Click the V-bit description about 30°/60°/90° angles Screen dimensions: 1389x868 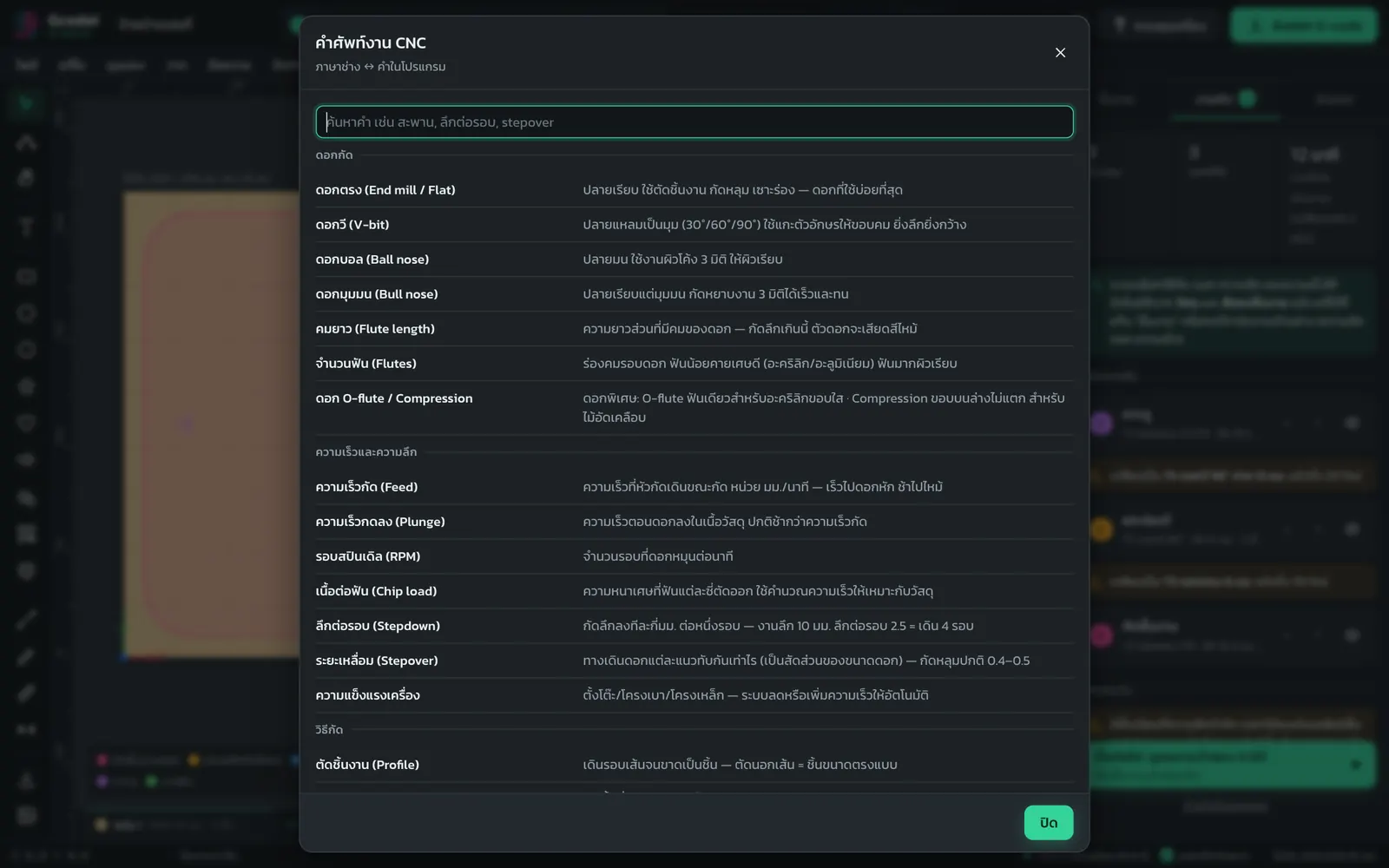coord(774,225)
